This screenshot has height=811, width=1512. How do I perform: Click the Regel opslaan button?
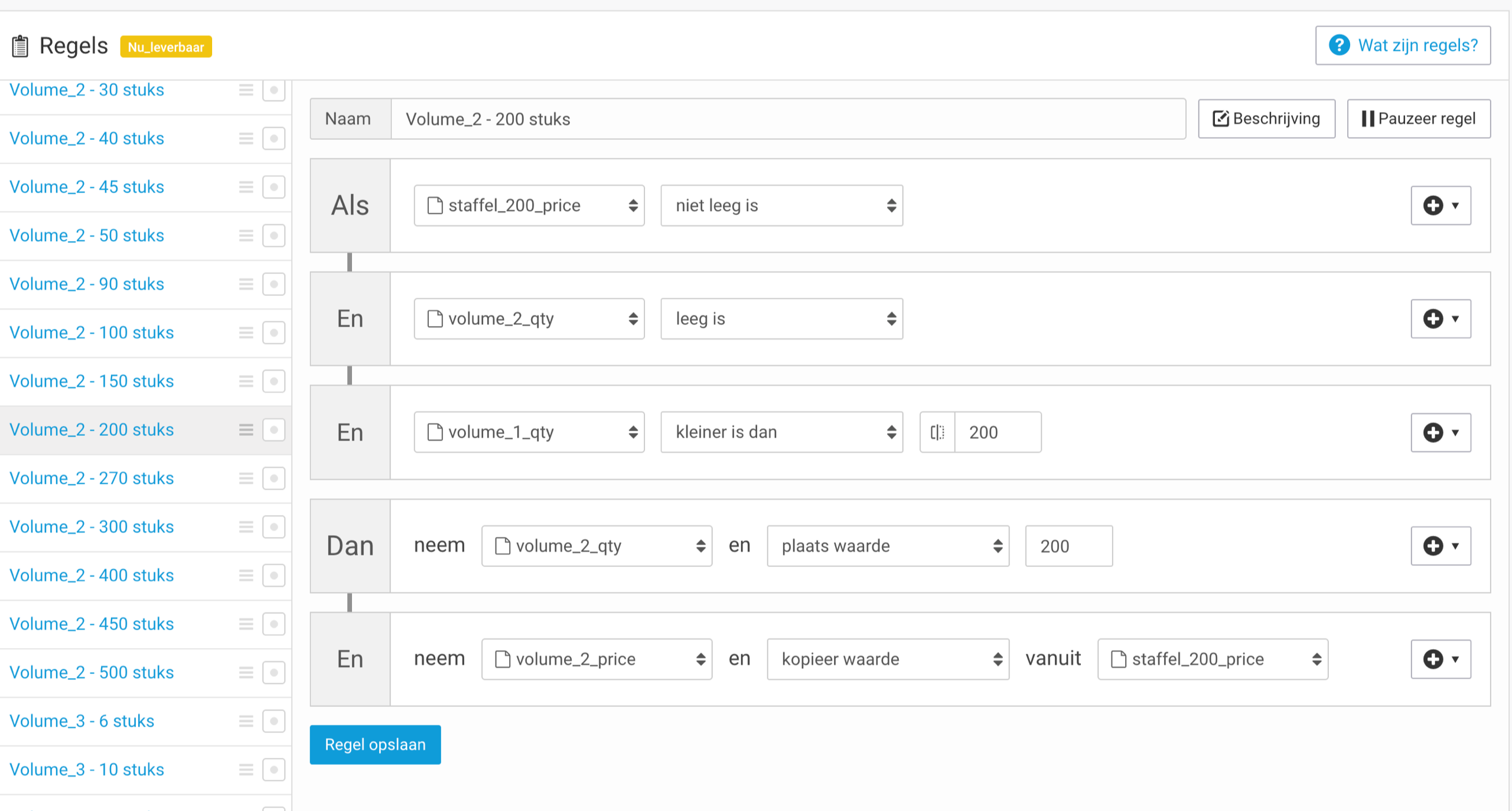[375, 744]
